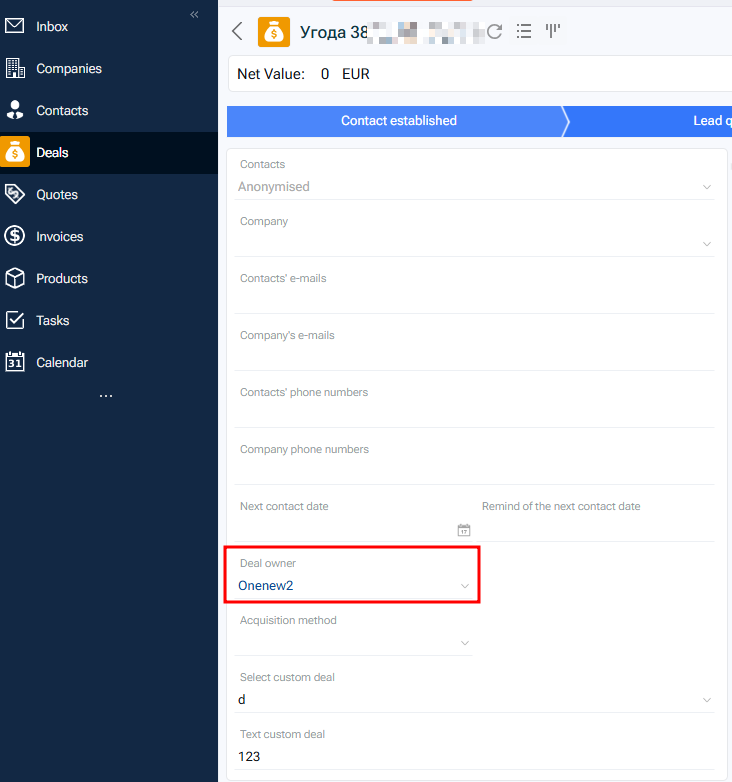
Task: Go to Companies section
Action: click(68, 69)
